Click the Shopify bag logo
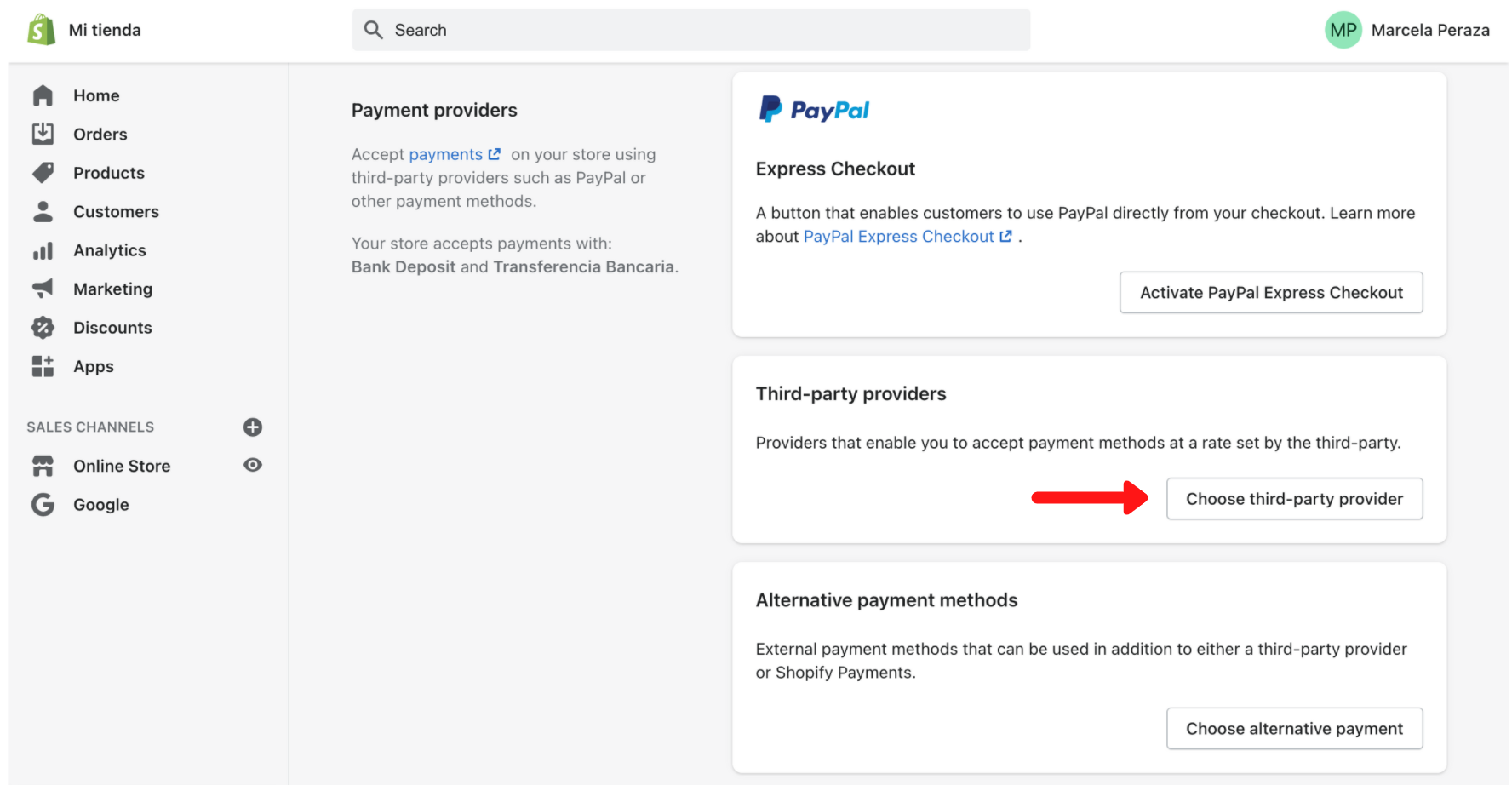 click(x=41, y=30)
